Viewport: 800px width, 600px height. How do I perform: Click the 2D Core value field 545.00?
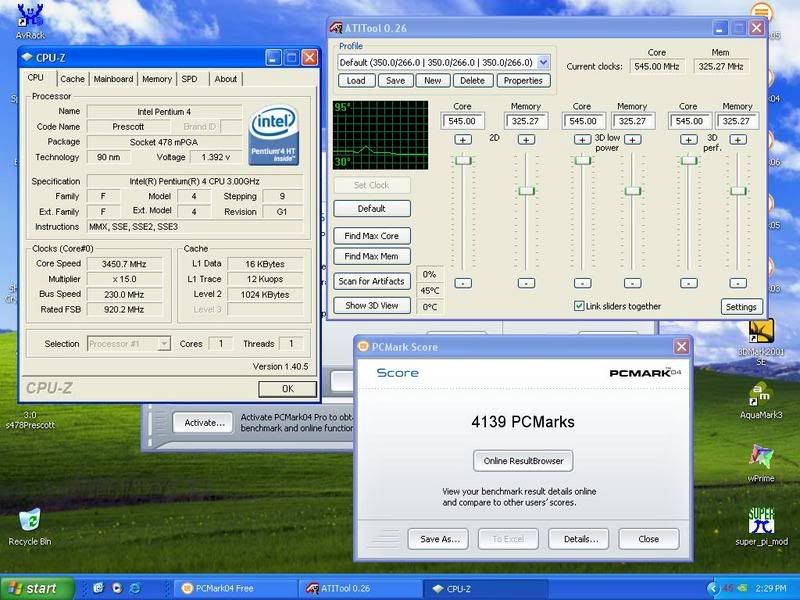(x=462, y=121)
